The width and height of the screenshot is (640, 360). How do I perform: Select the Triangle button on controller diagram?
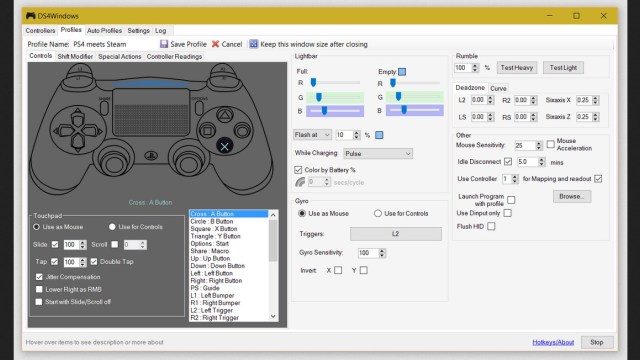(x=224, y=115)
